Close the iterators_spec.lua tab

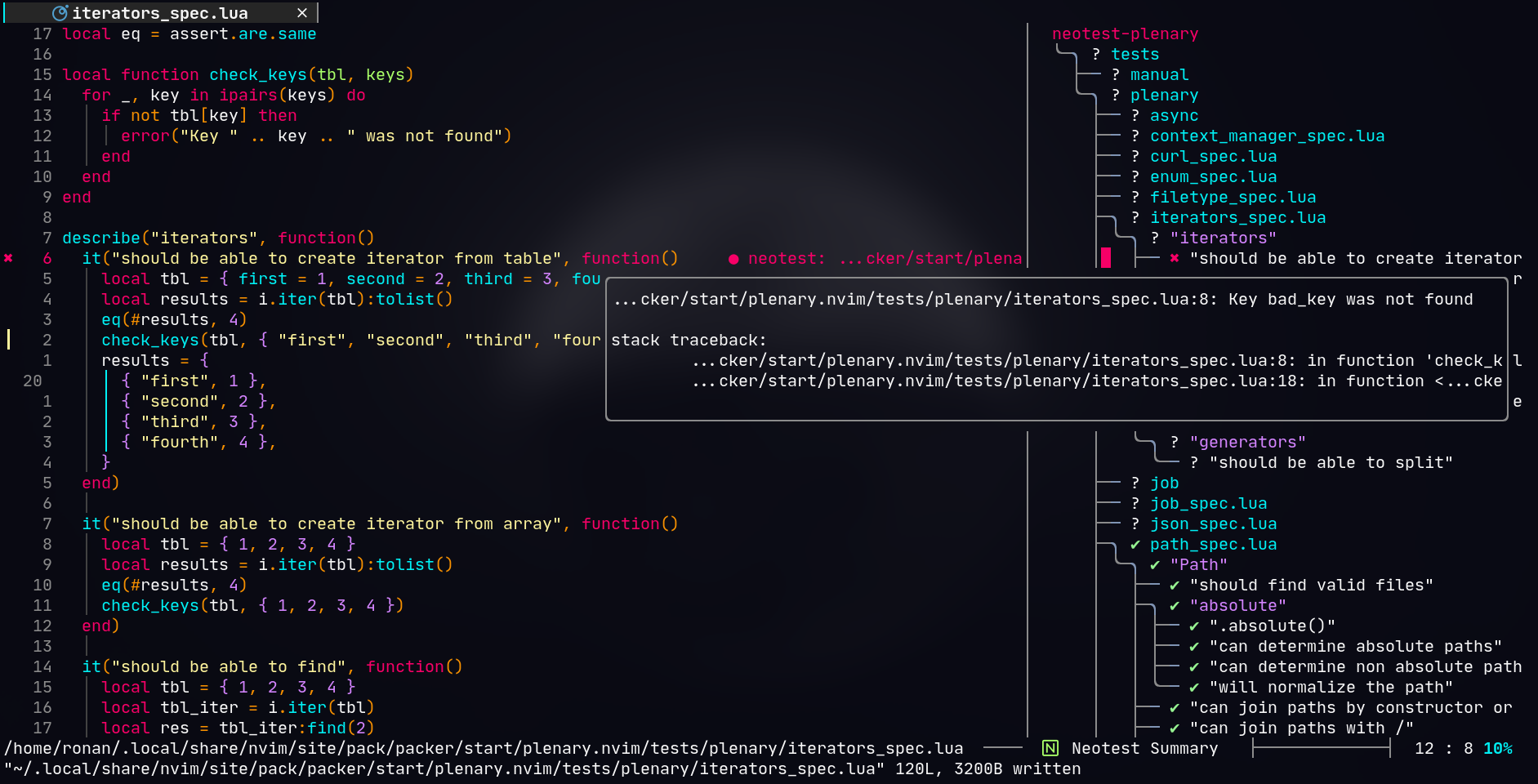[302, 13]
